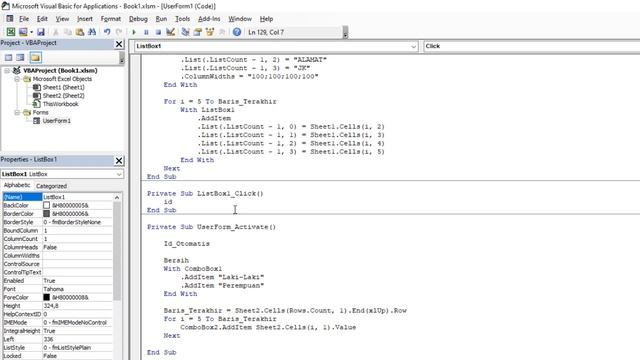Open the Debug menu

(x=138, y=19)
